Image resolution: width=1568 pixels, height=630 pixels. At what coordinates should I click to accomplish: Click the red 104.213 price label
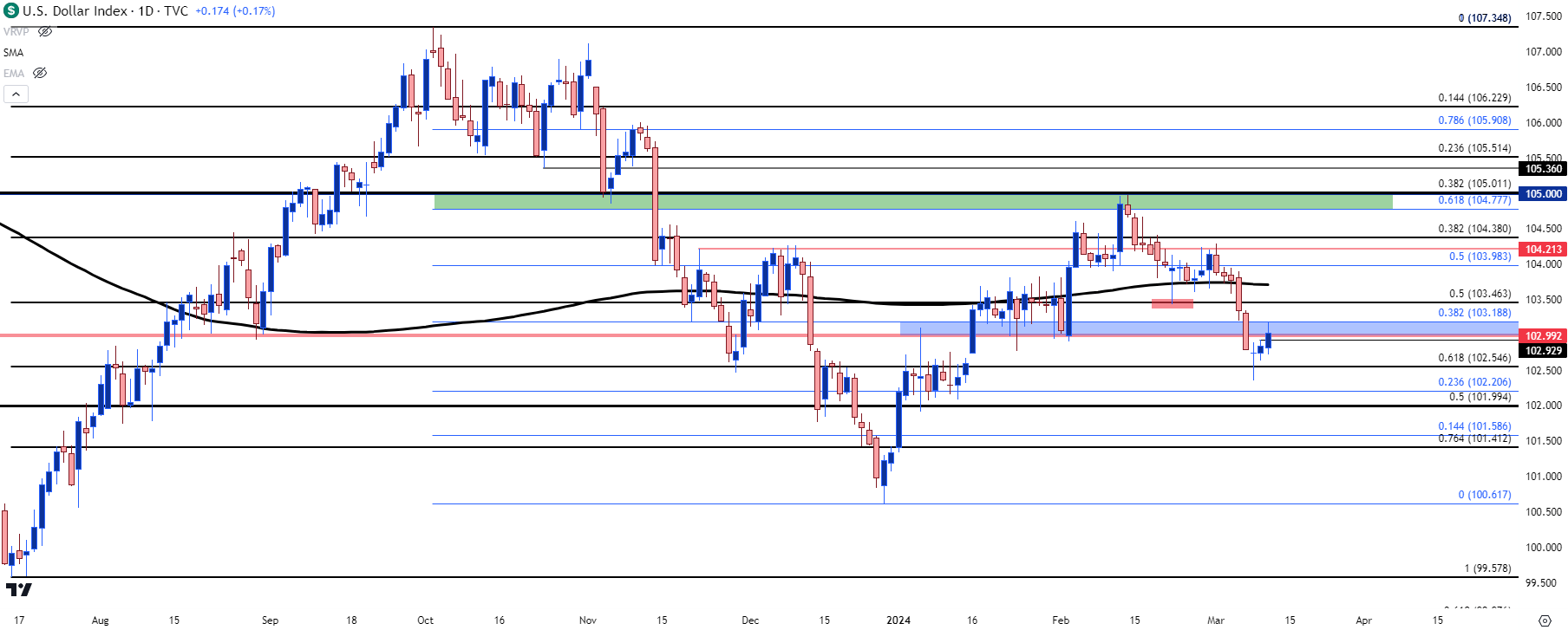[x=1544, y=250]
